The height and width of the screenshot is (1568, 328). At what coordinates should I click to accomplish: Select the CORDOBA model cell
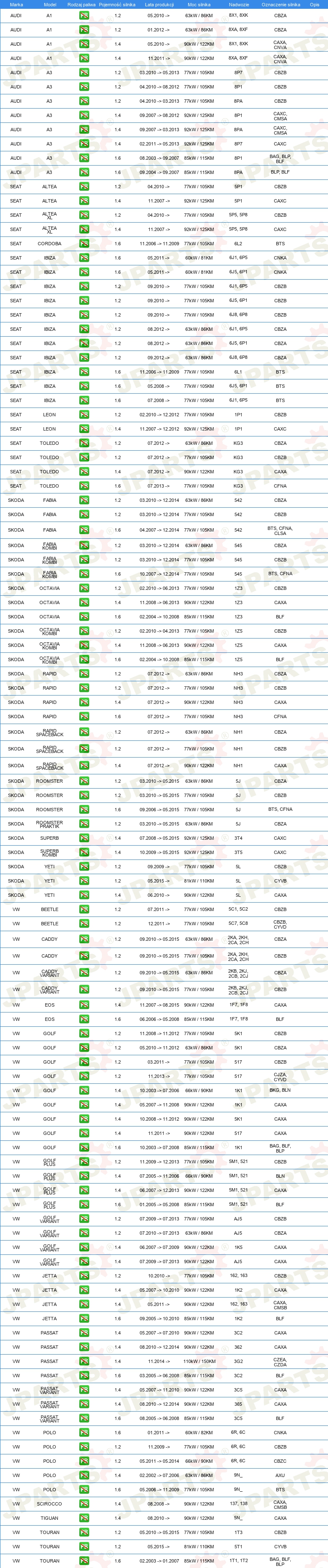pos(50,244)
